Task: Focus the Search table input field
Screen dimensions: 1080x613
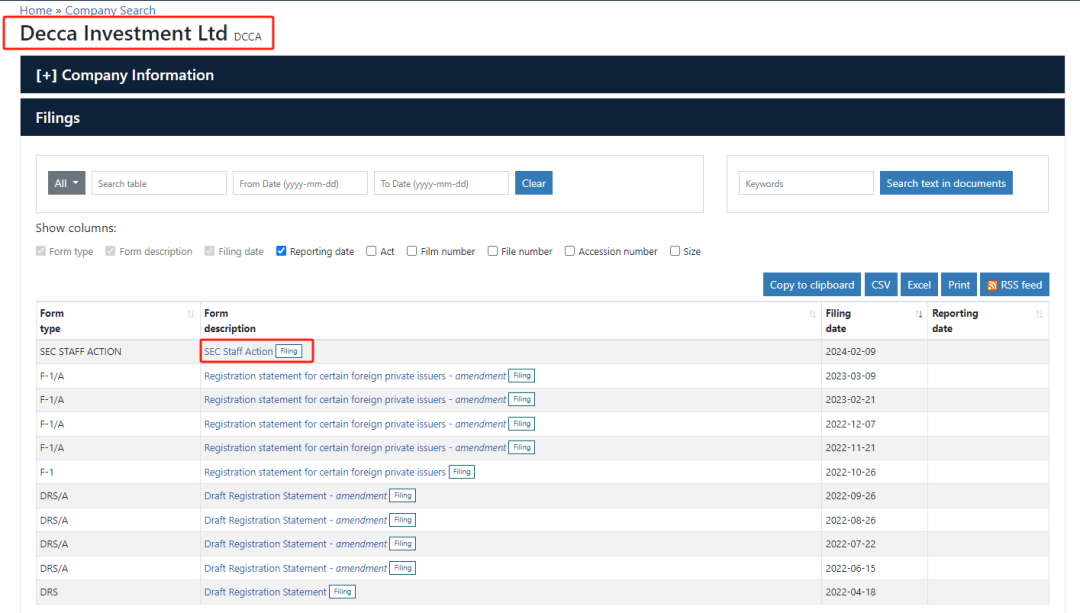Action: click(159, 183)
